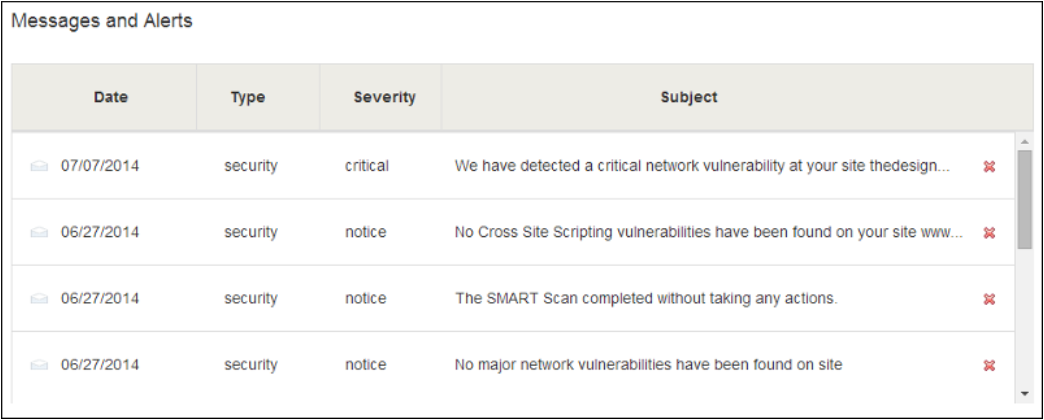1044x420 pixels.
Task: Delete the no major network vulnerabilities message
Action: click(989, 365)
